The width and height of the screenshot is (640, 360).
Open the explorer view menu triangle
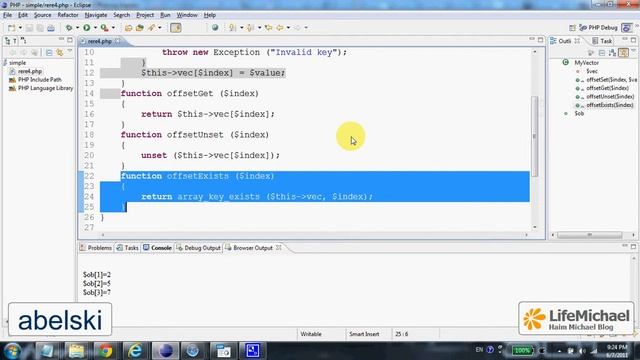[70, 52]
